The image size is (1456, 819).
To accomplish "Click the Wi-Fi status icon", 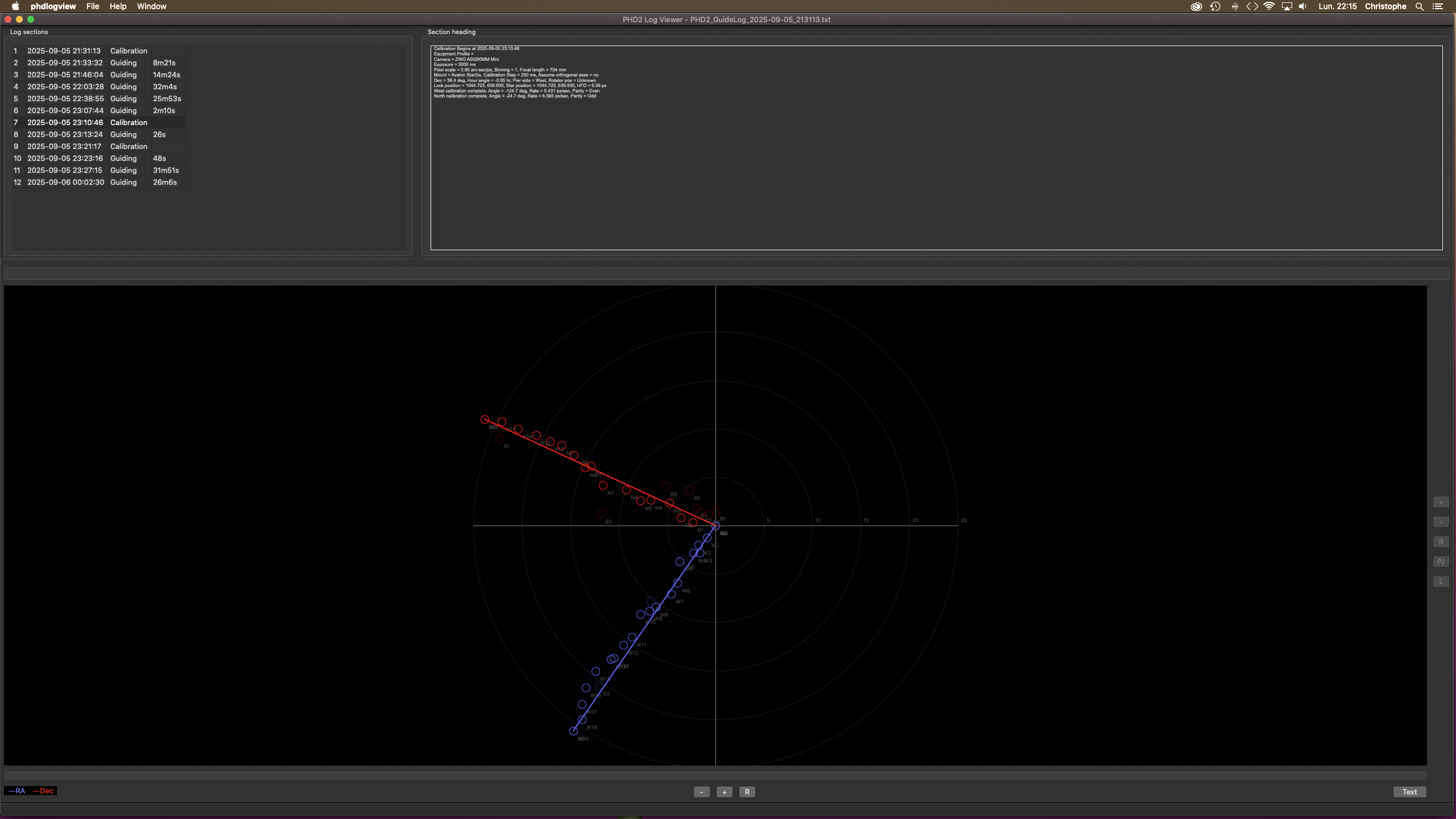I will (1269, 6).
